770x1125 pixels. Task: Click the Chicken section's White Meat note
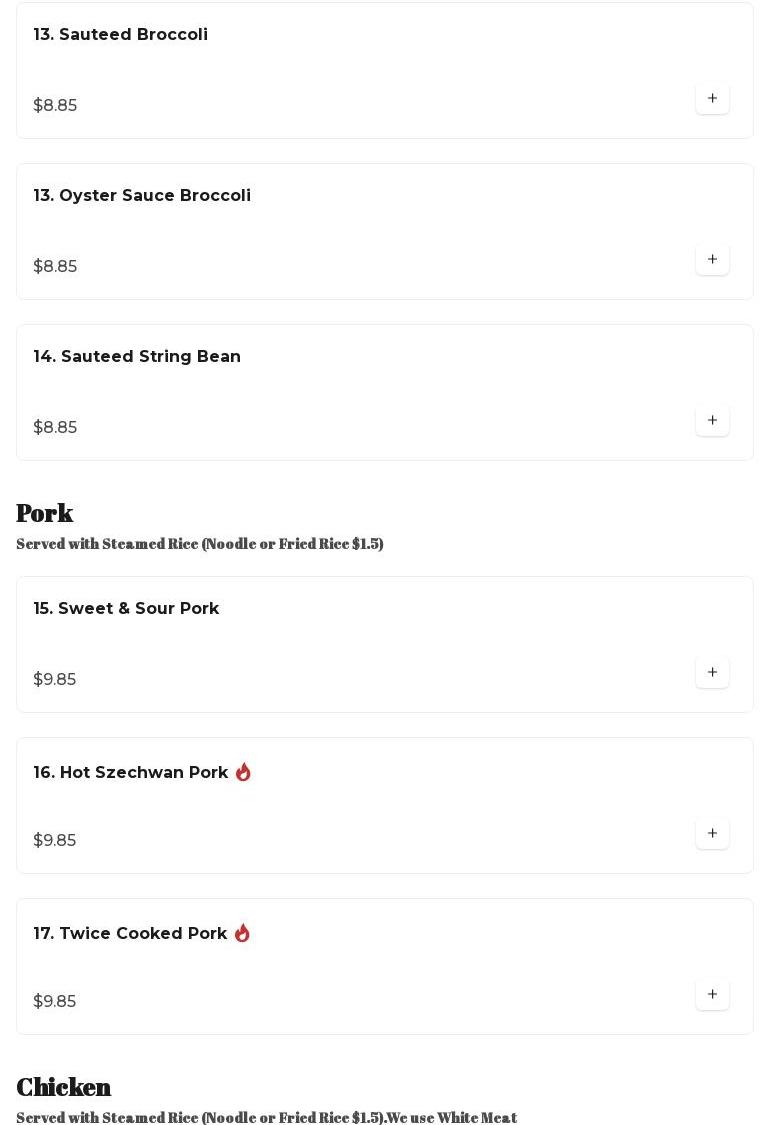tap(267, 1117)
